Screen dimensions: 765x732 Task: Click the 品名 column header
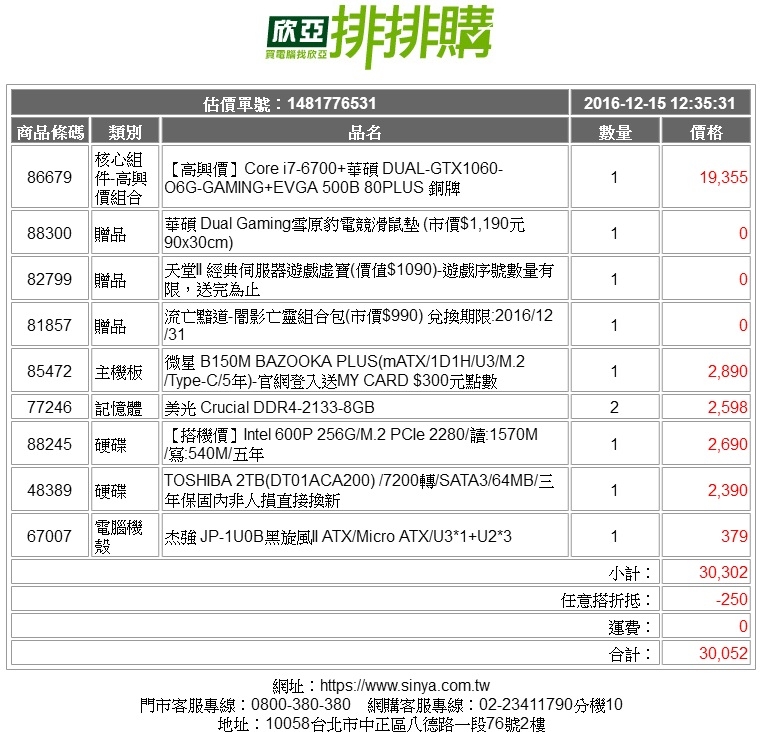click(365, 131)
